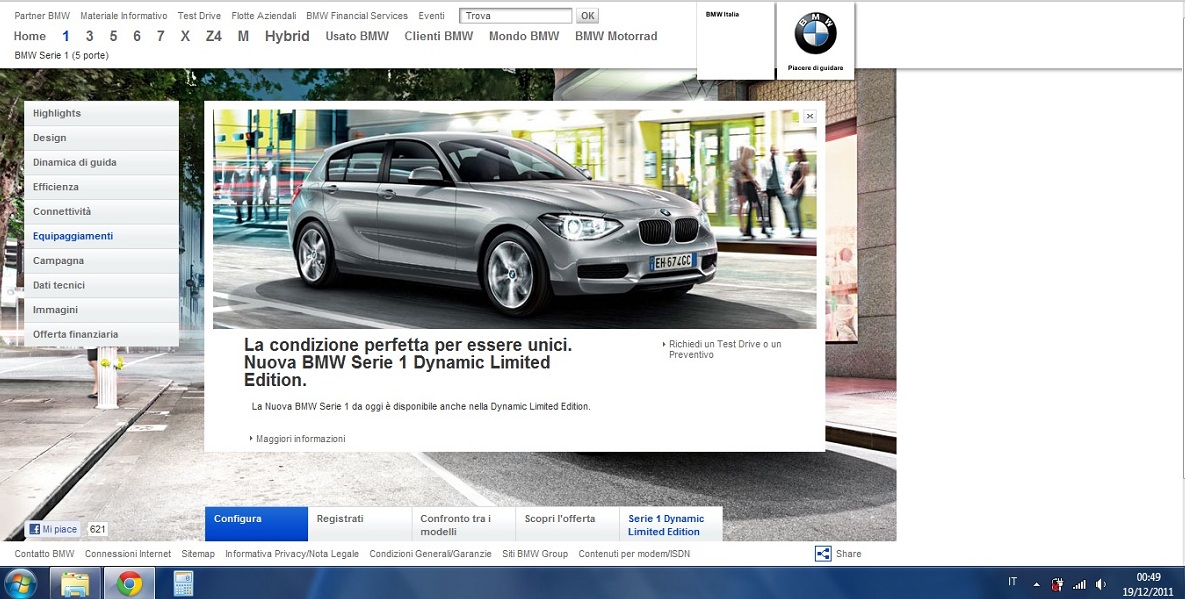
Task: Open Windows Explorer from the taskbar
Action: point(75,583)
